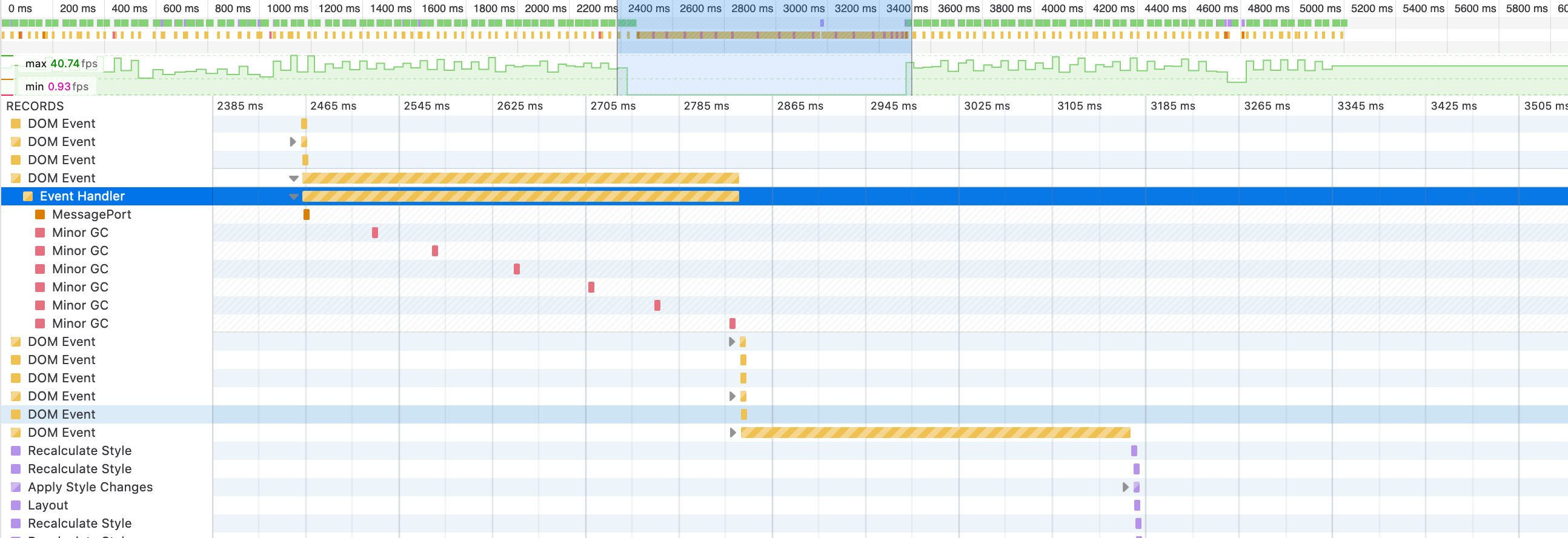Expand the DOM Event directly above Recalculate Style

tap(733, 433)
